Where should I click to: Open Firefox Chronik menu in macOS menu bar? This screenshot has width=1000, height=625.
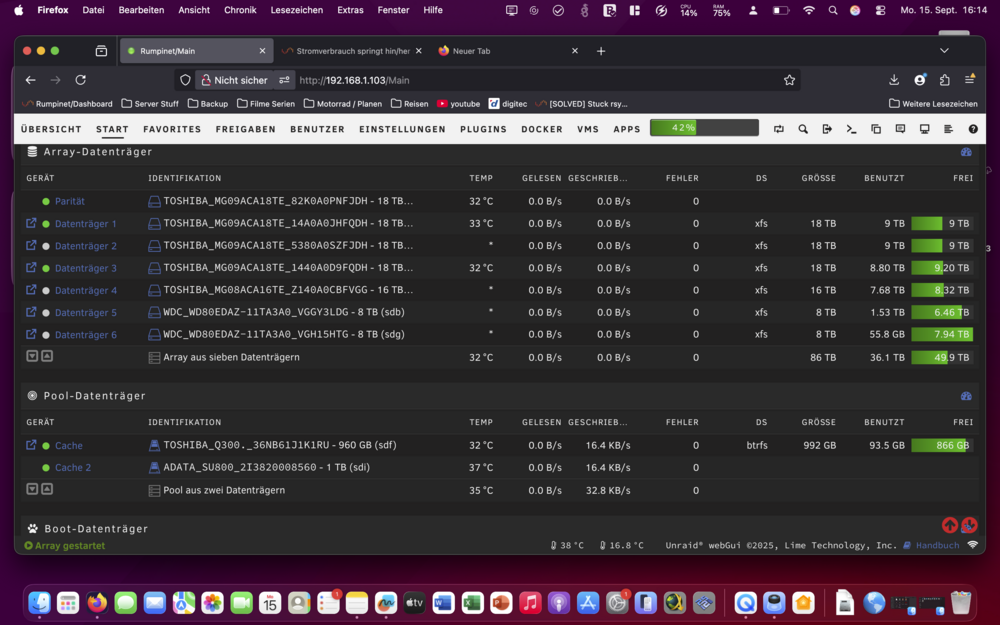click(x=240, y=10)
